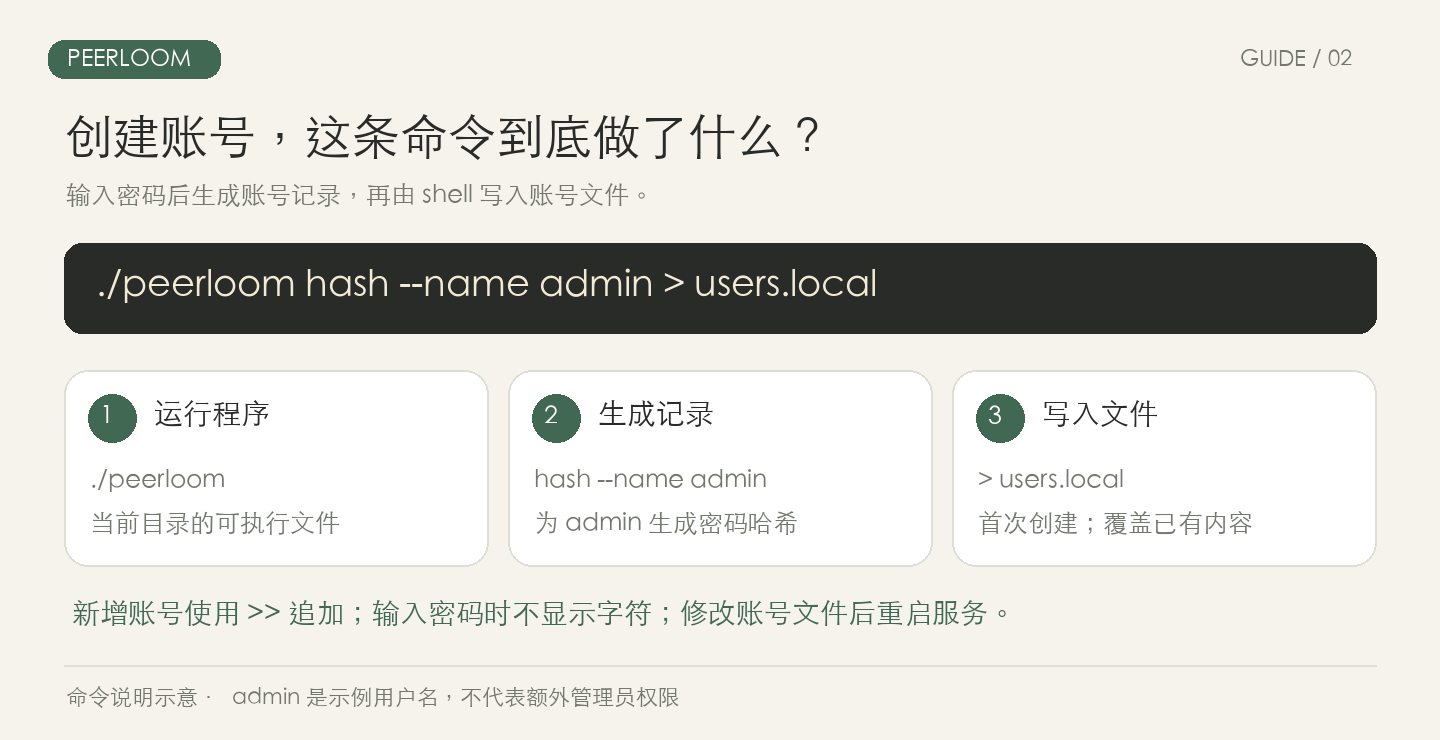Click the footer text "admin 是示例用户名，不代表额外管理员权限"
1440x740 pixels.
pyautogui.click(x=456, y=697)
